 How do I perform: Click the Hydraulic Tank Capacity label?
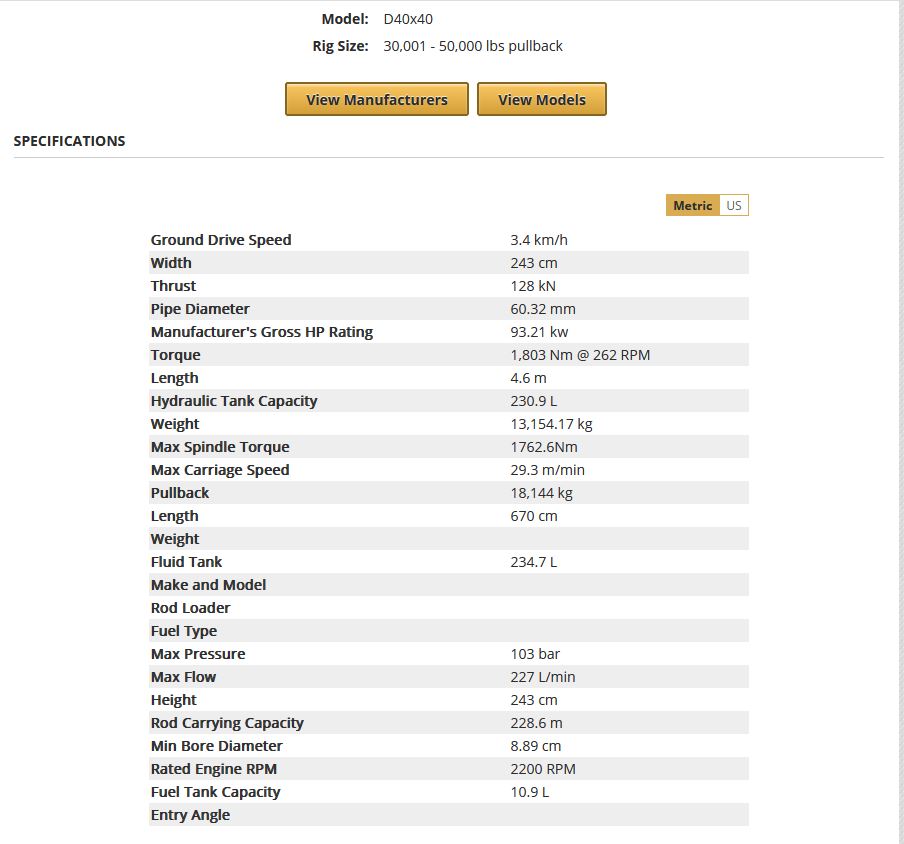tap(234, 401)
